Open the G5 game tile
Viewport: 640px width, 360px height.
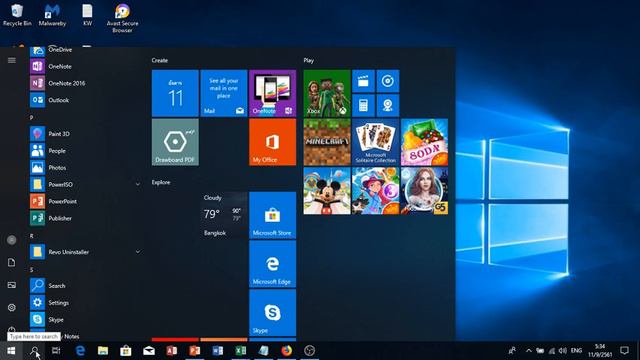(424, 191)
